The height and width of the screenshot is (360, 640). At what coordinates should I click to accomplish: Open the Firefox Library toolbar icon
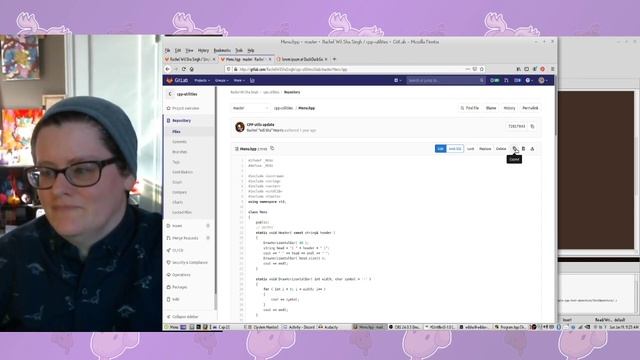pyautogui.click(x=519, y=69)
